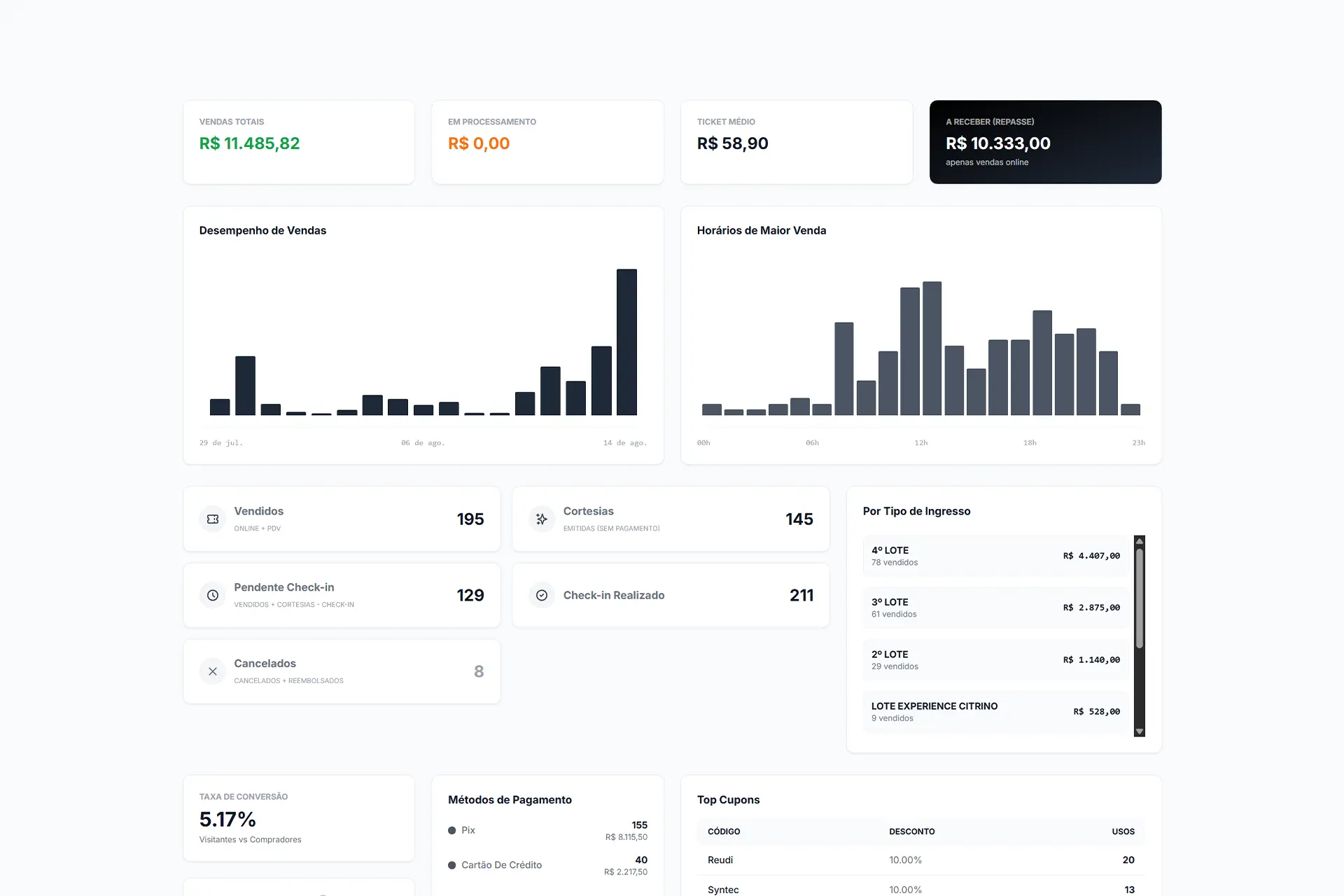Open the Em Processamento card
This screenshot has height=896, width=1344.
click(x=547, y=142)
